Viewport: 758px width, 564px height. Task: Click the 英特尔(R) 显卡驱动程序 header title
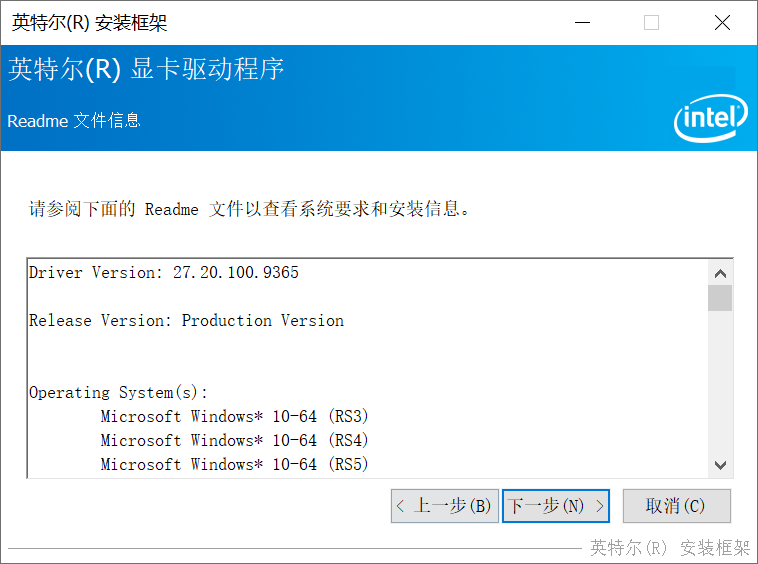pos(146,69)
